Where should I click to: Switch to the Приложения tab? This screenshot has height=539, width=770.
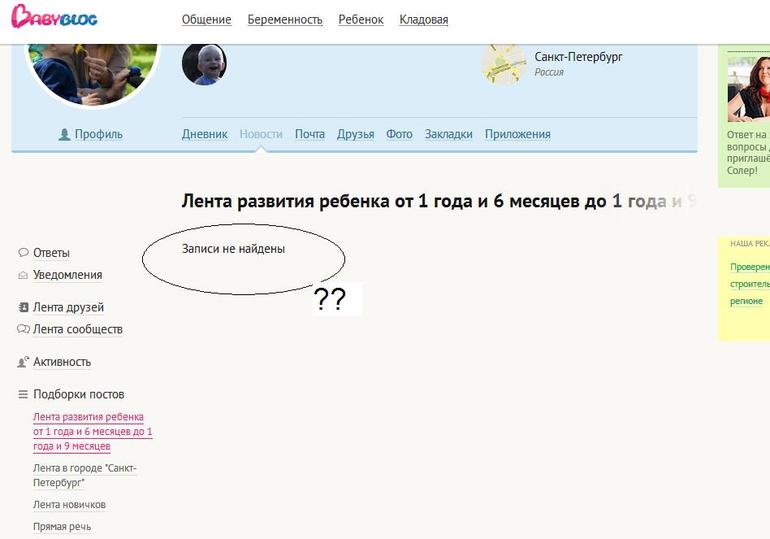point(518,134)
